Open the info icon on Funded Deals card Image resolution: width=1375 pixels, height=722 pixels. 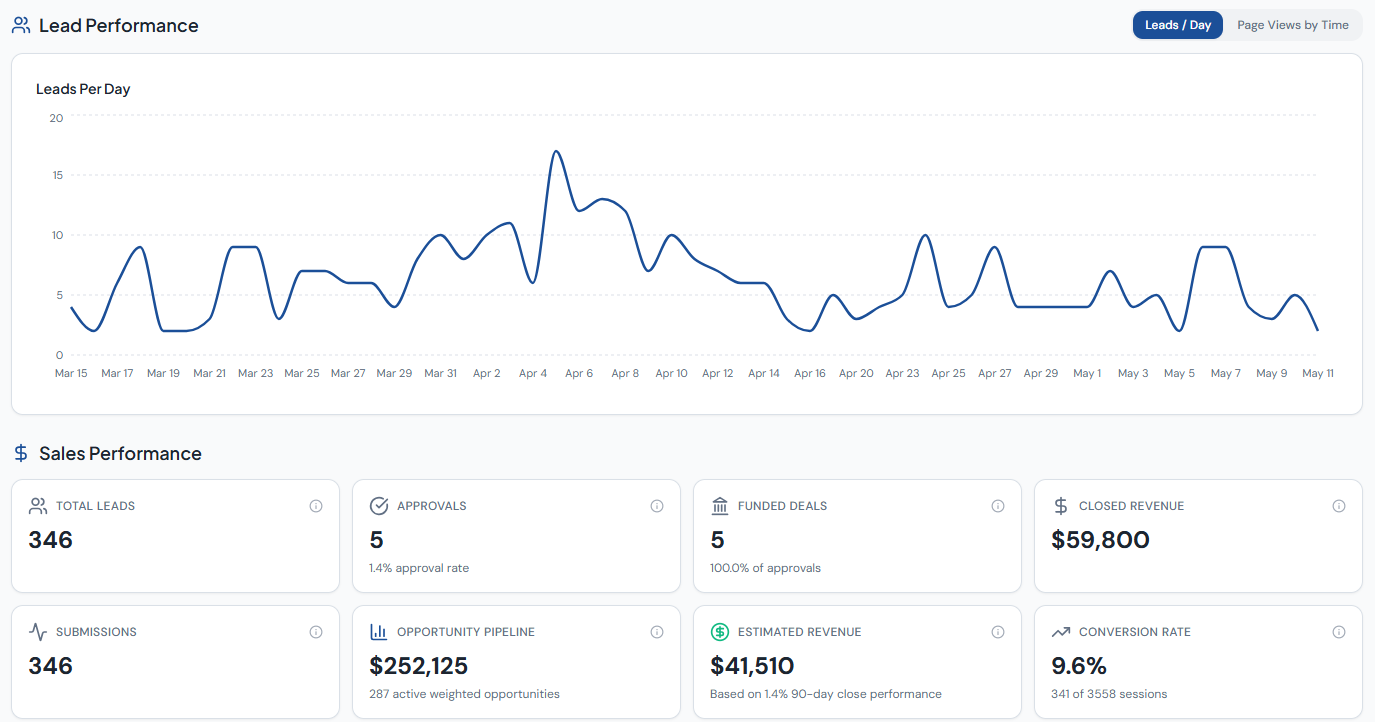click(x=998, y=506)
